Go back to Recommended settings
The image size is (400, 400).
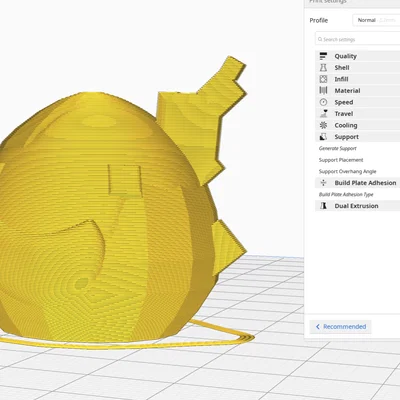pos(340,327)
